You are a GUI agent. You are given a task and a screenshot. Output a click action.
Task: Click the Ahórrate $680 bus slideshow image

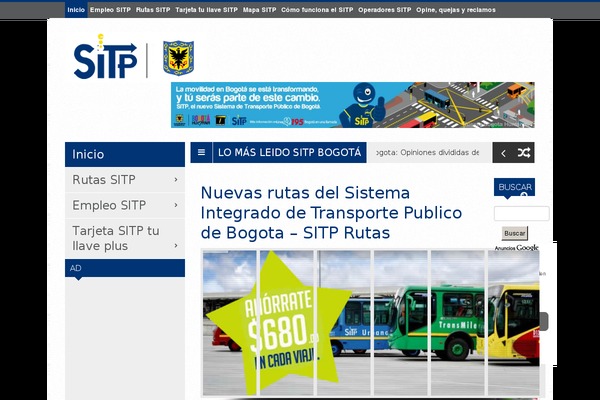(371, 323)
